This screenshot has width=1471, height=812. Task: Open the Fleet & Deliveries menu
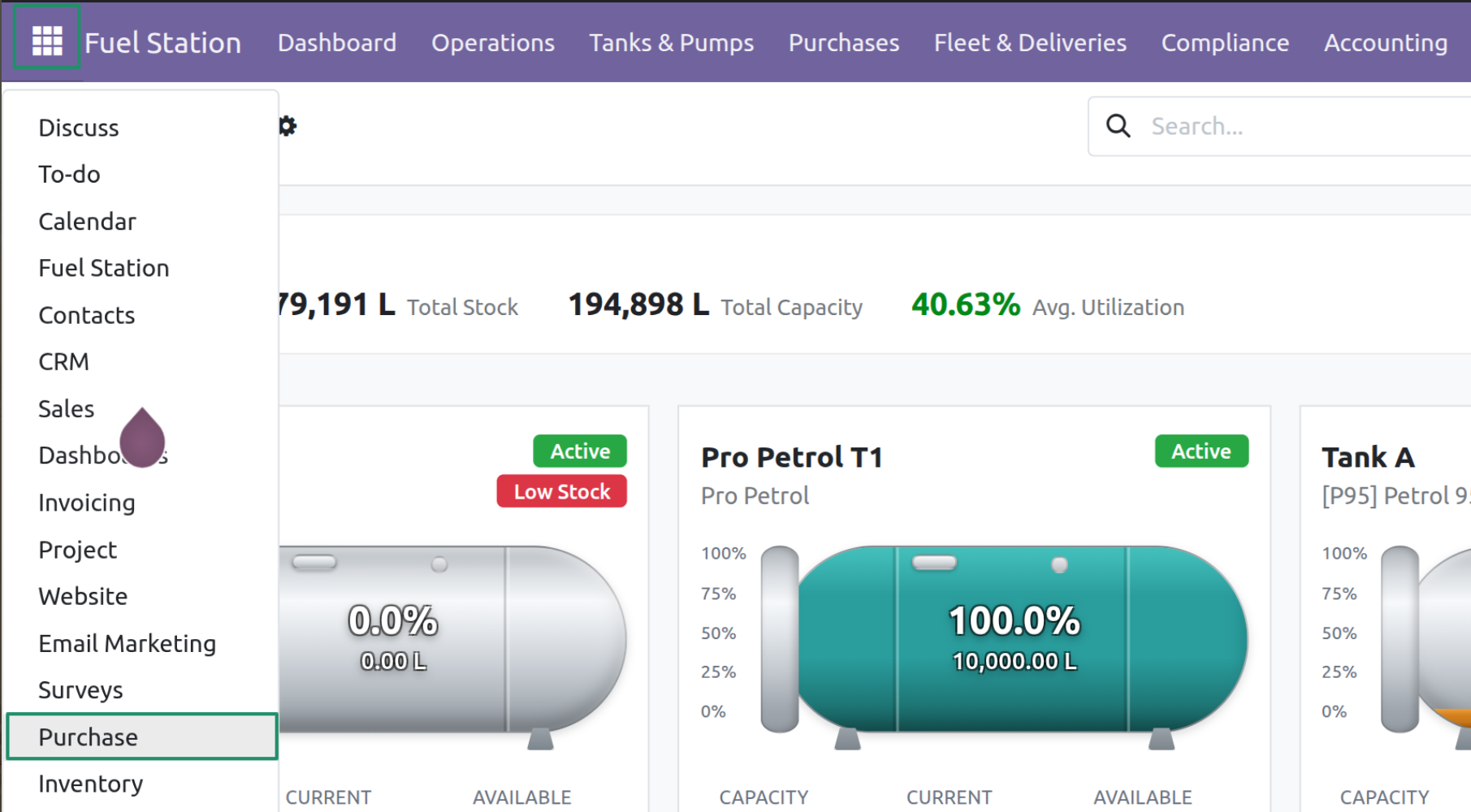click(1030, 42)
